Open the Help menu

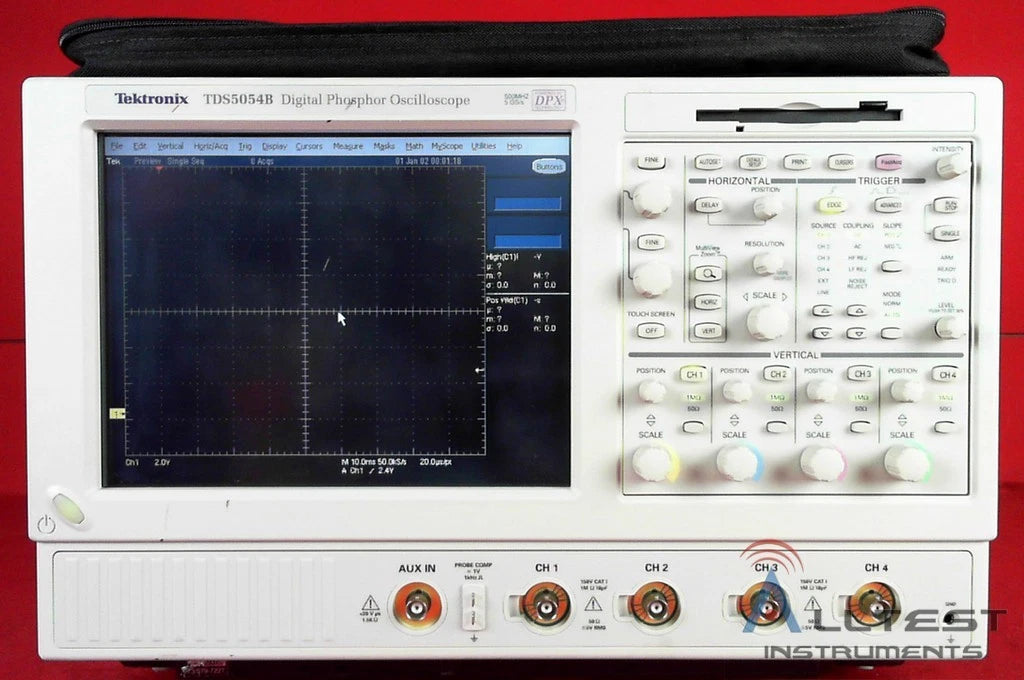coord(515,146)
